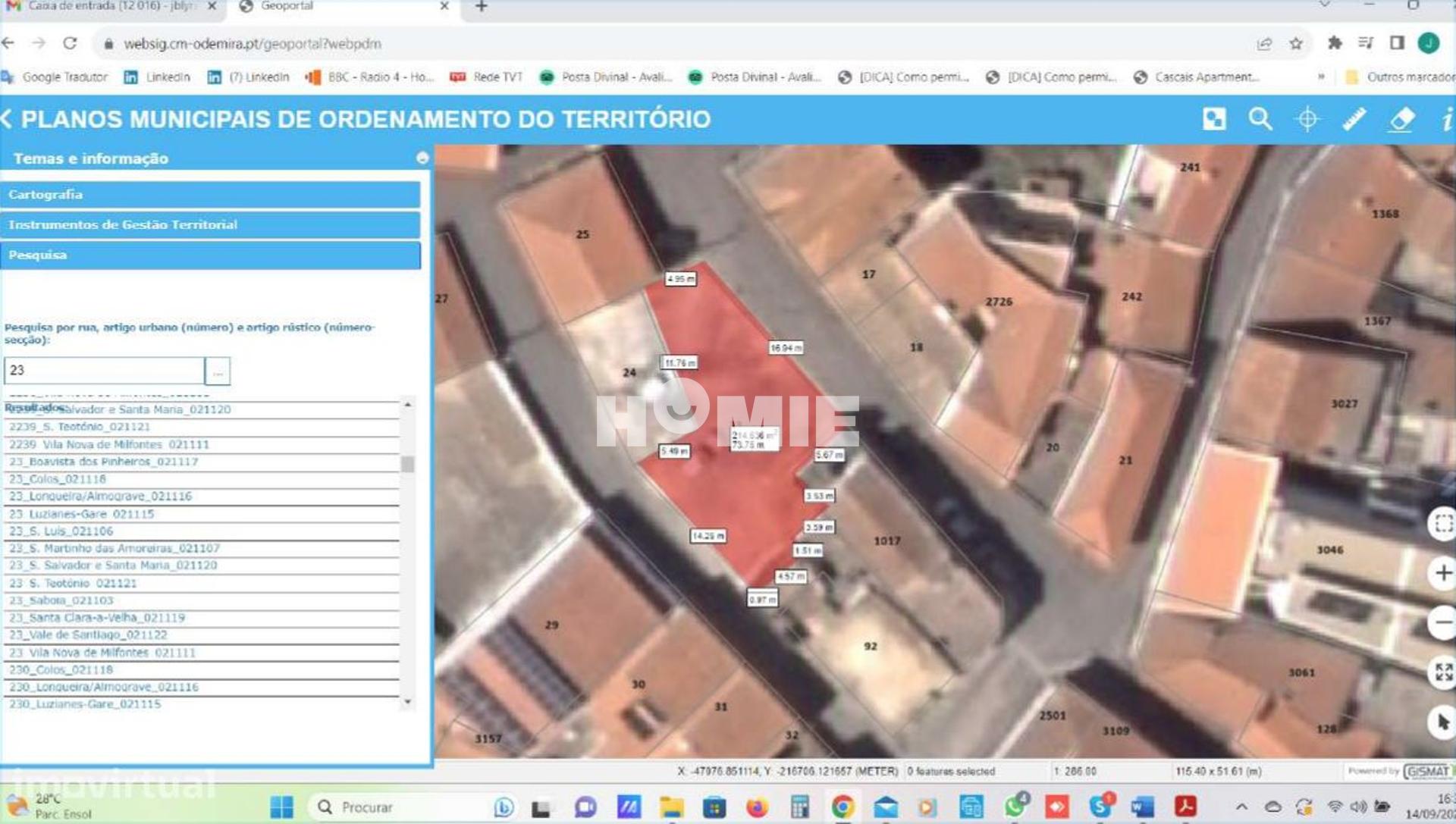The width and height of the screenshot is (1456, 824).
Task: Zoom out with the minus map button
Action: coord(1442,623)
